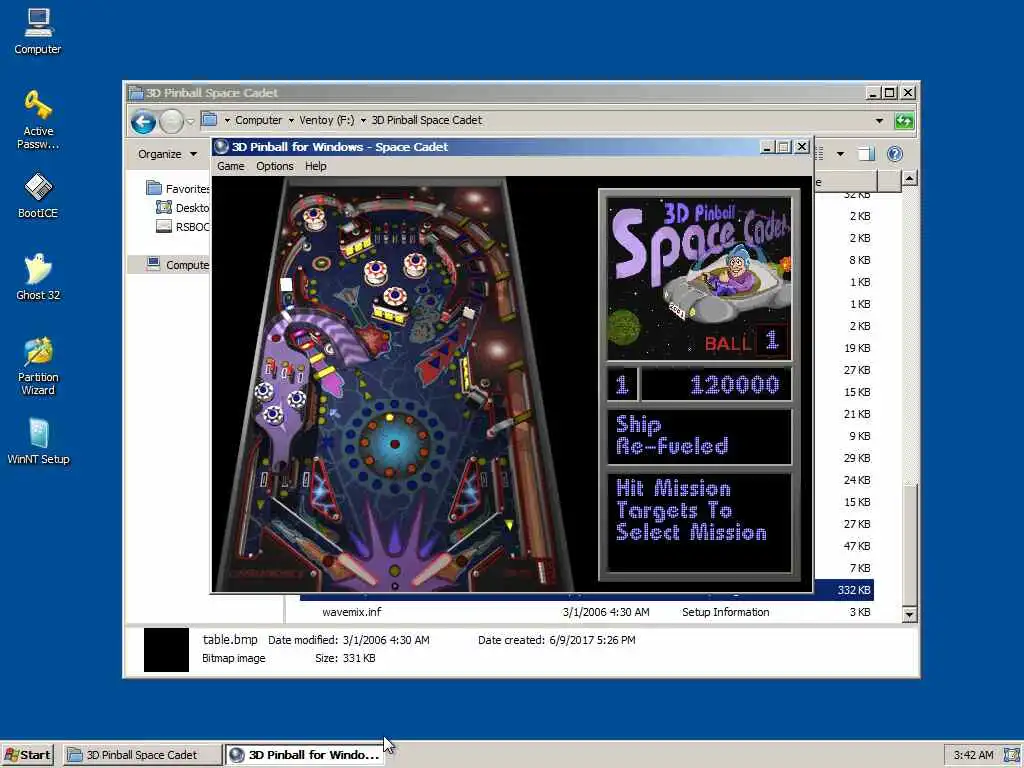Click the green Refresh button in address bar
The width and height of the screenshot is (1024, 768).
point(904,121)
